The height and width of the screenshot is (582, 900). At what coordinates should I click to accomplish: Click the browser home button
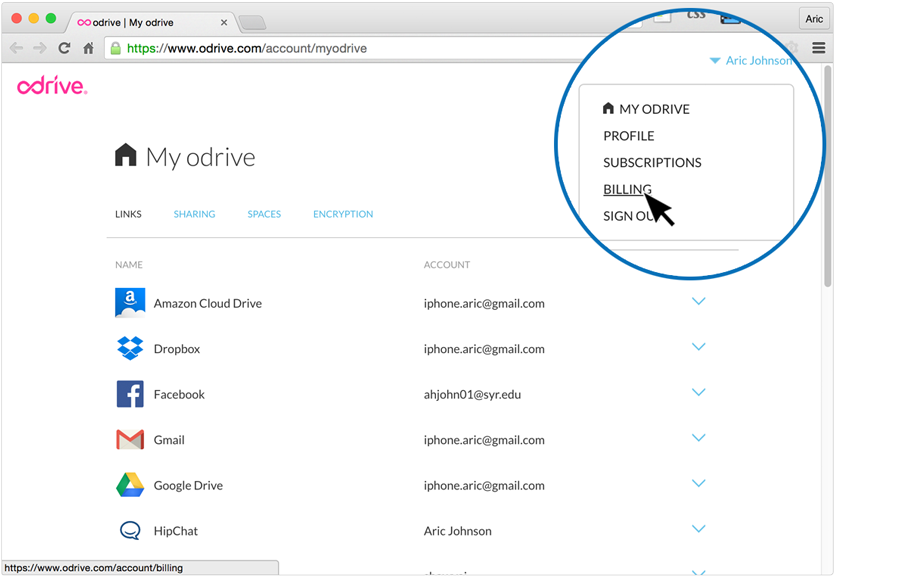click(x=88, y=48)
